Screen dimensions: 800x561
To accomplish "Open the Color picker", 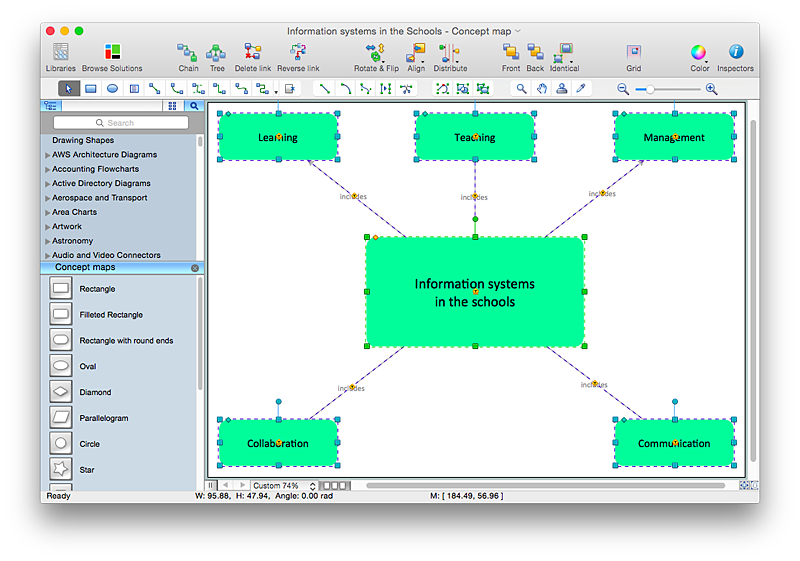I will (x=699, y=58).
